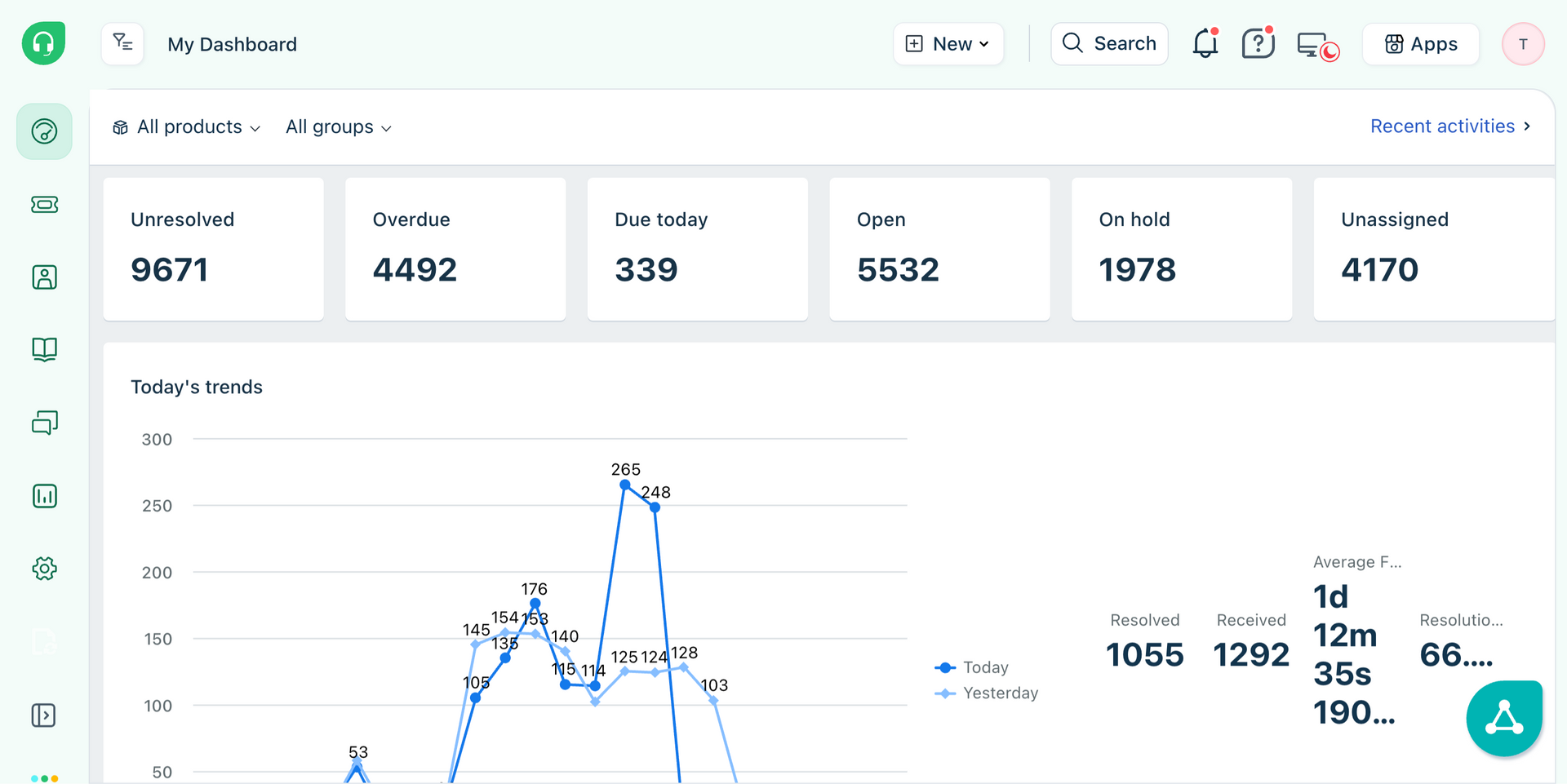Open the Tickets sidebar icon
1567x784 pixels.
point(44,205)
